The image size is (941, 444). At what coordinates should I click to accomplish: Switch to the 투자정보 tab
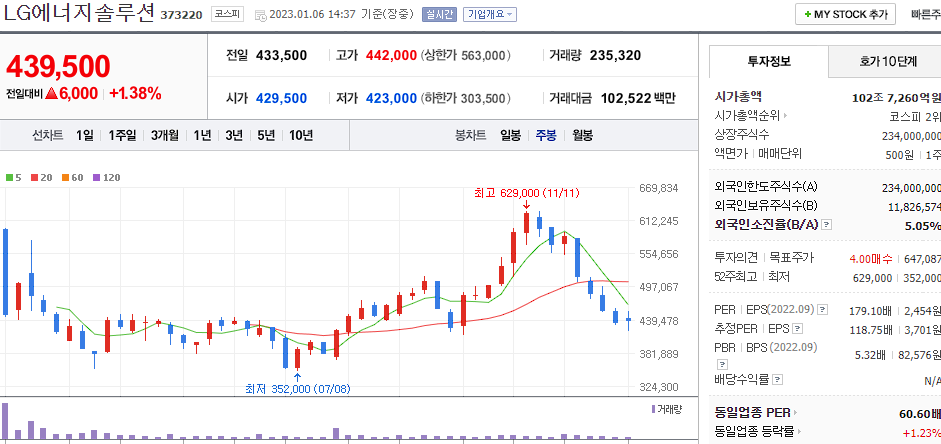click(x=769, y=61)
